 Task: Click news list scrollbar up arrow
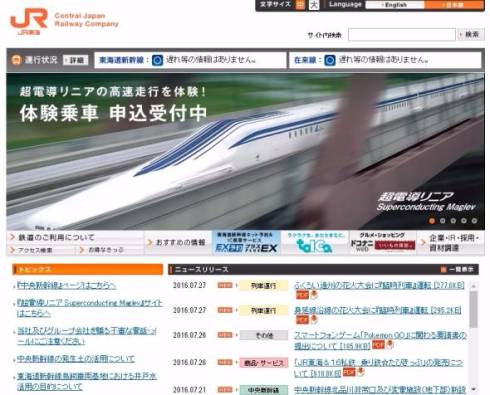coord(473,286)
